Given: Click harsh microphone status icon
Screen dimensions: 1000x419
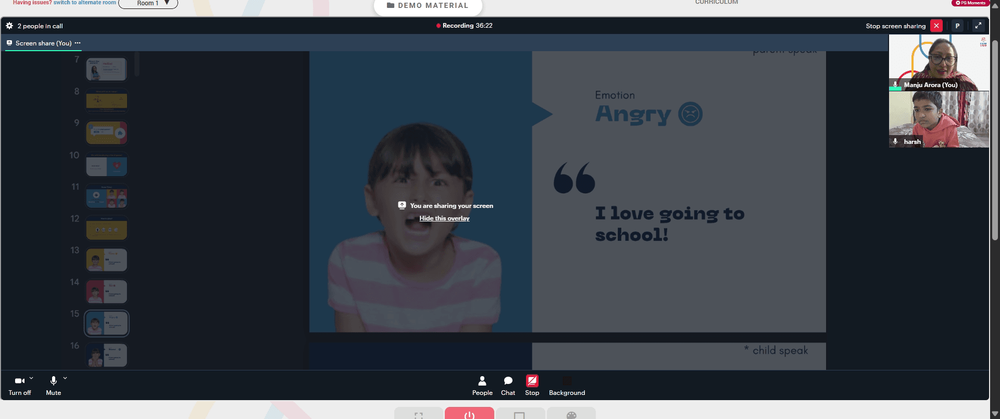Looking at the screenshot, I should [895, 142].
